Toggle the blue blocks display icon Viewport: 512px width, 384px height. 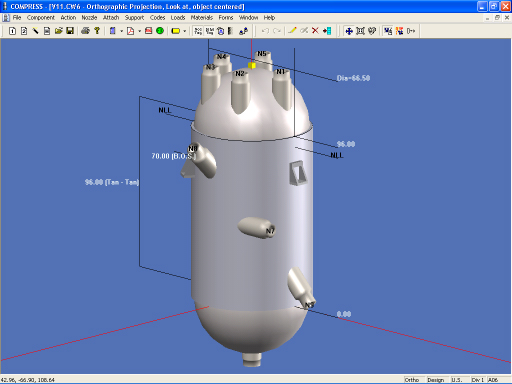pos(388,31)
